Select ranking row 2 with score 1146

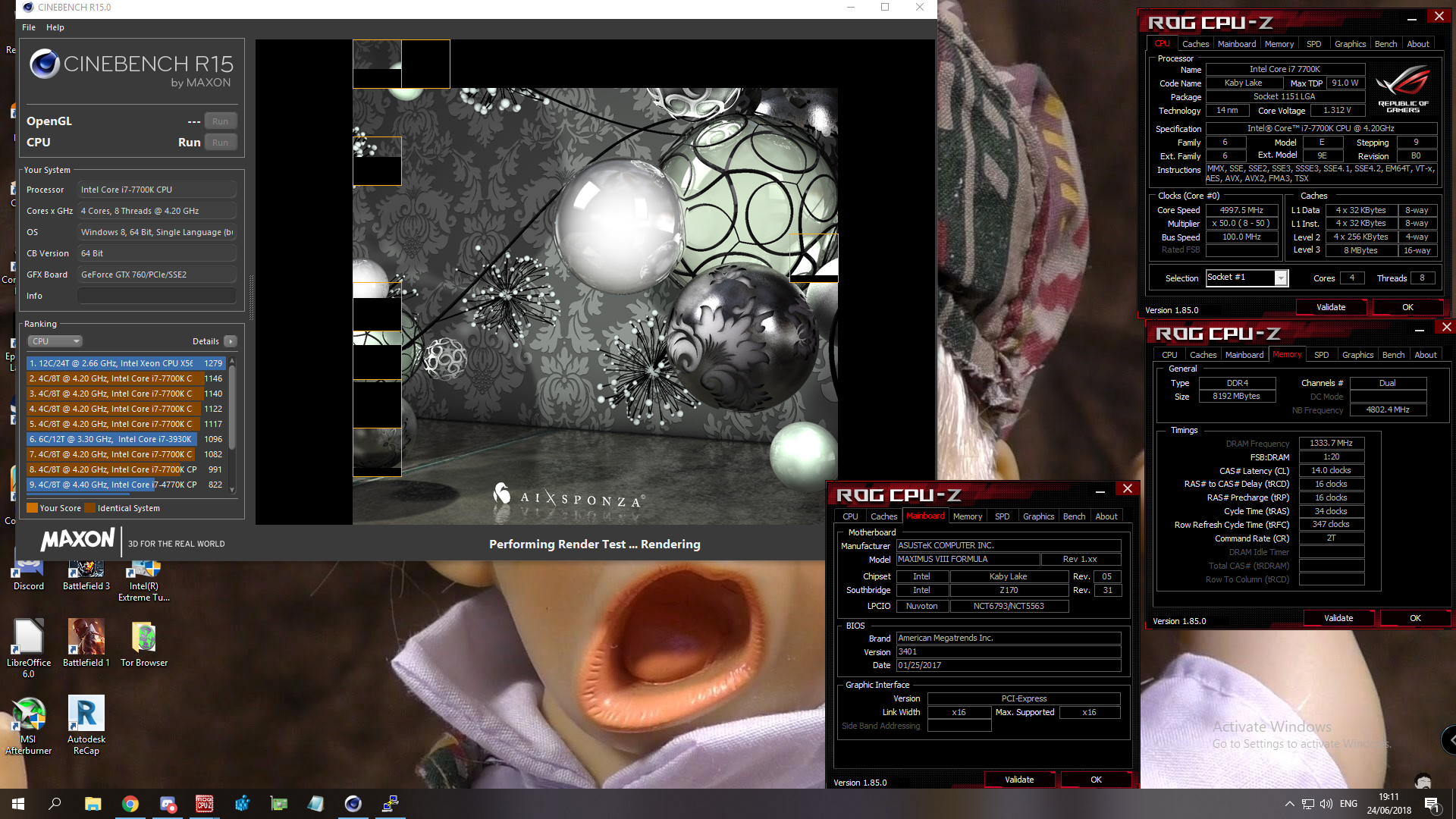[x=125, y=378]
